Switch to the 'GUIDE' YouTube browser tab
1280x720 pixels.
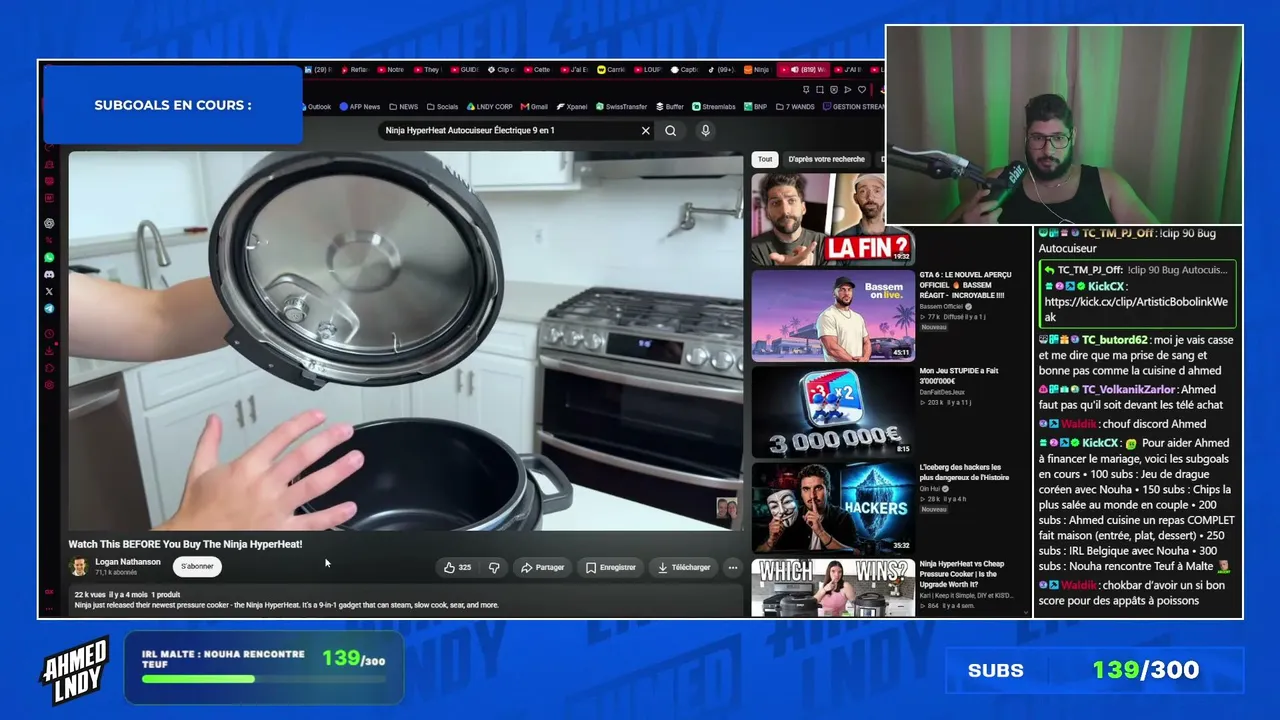(465, 70)
